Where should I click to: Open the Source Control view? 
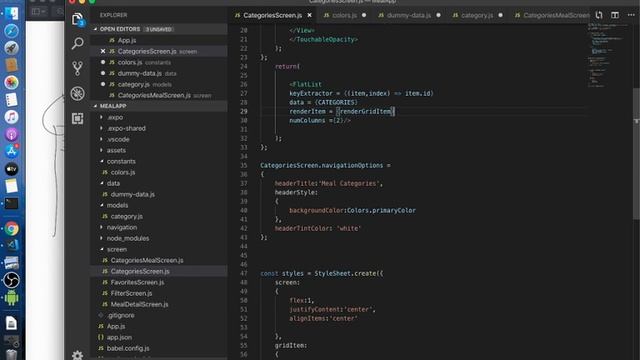(77, 68)
